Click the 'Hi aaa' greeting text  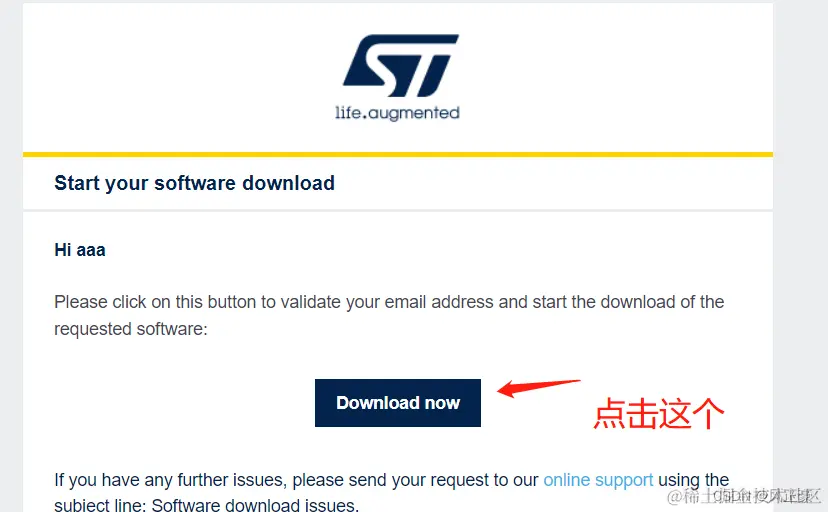[80, 250]
